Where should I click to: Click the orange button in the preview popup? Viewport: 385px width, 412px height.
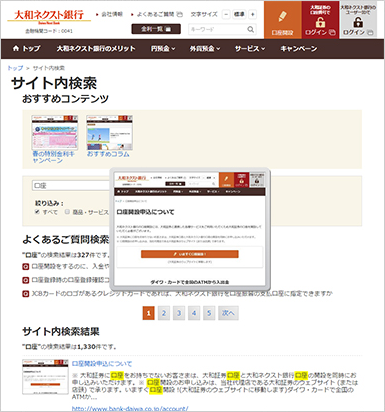(x=190, y=254)
